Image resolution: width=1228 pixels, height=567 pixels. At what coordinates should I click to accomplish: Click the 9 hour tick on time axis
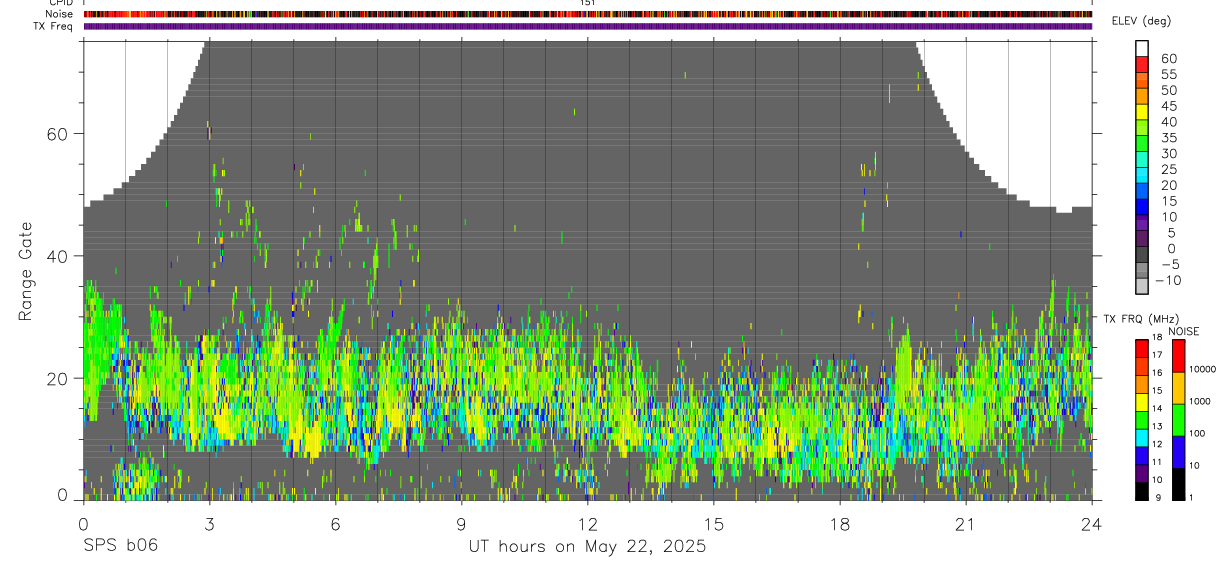pyautogui.click(x=462, y=523)
